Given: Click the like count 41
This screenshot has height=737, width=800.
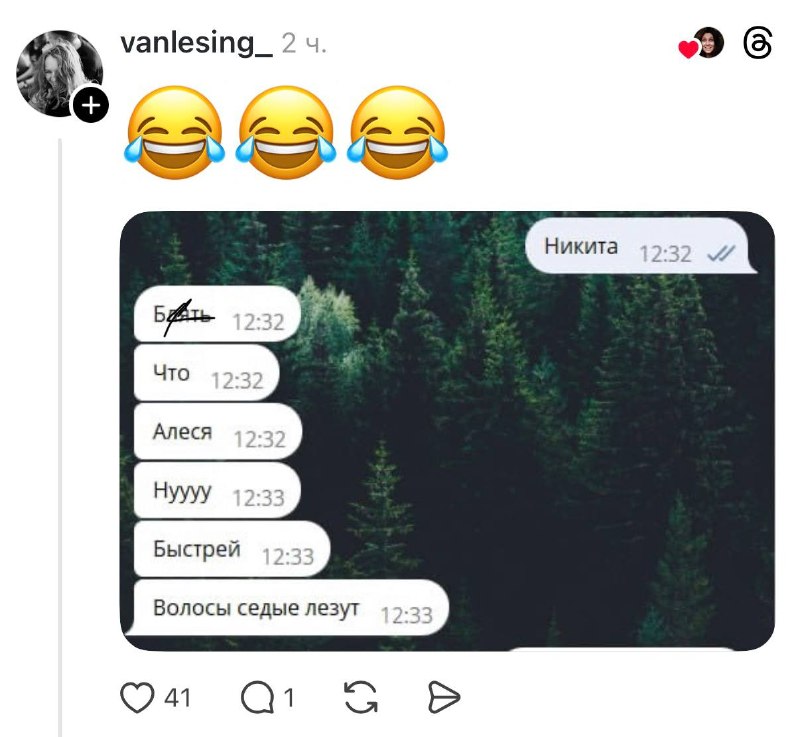Looking at the screenshot, I should (177, 697).
